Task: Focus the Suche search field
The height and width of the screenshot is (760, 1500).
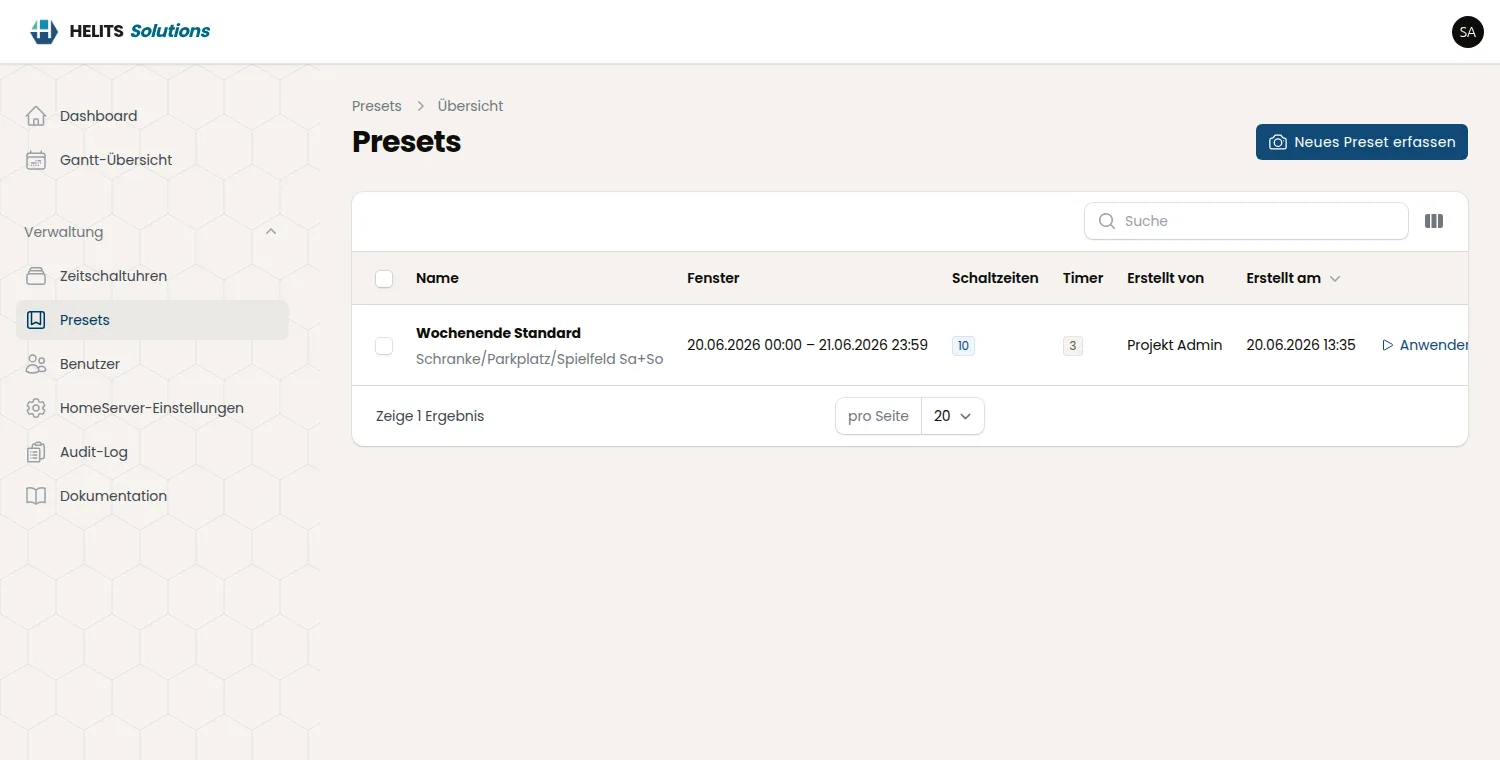Action: coord(1246,221)
